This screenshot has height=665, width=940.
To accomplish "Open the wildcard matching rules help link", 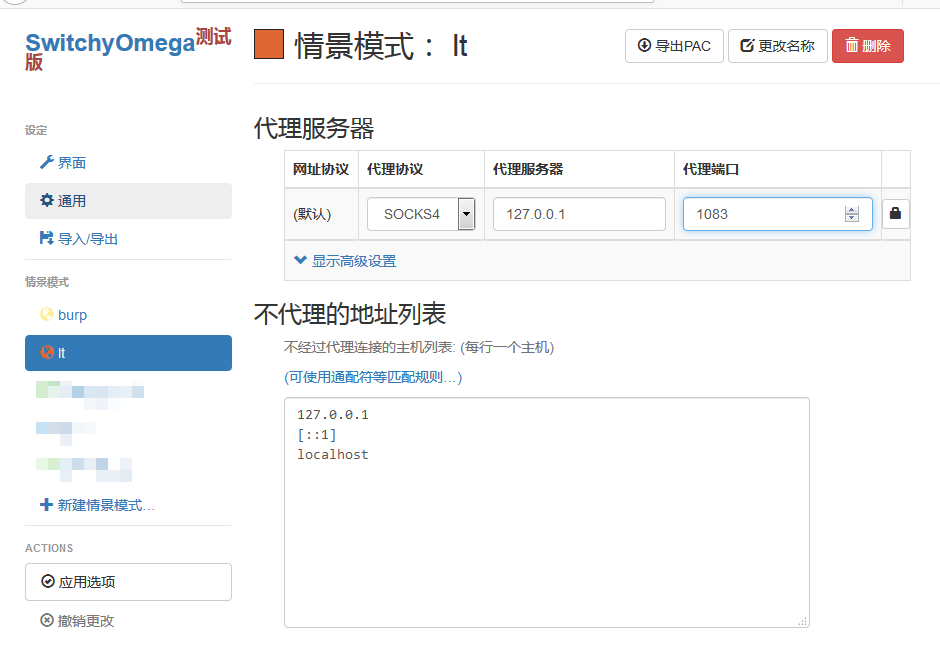I will point(373,377).
